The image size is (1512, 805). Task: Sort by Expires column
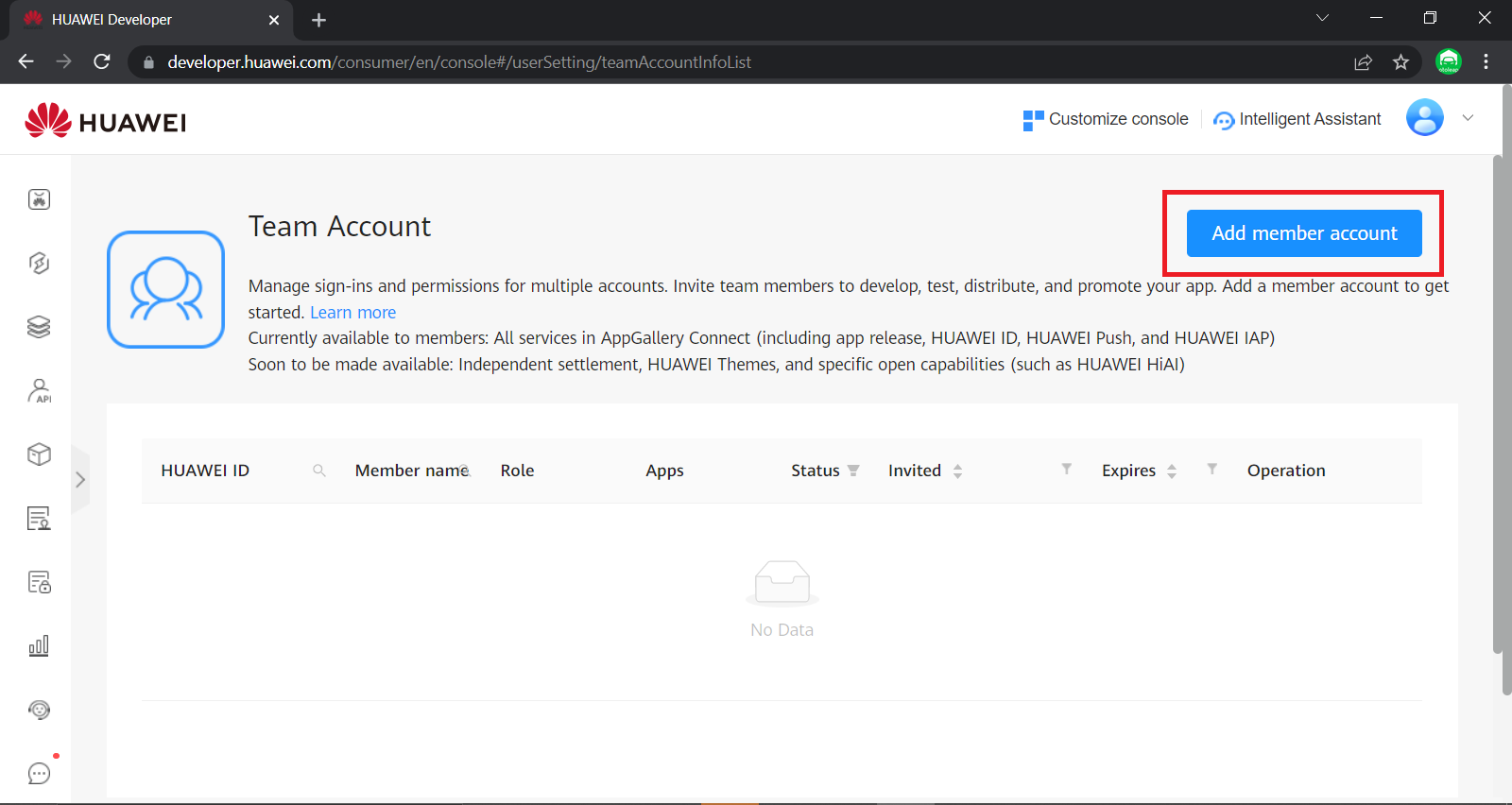pos(1172,471)
